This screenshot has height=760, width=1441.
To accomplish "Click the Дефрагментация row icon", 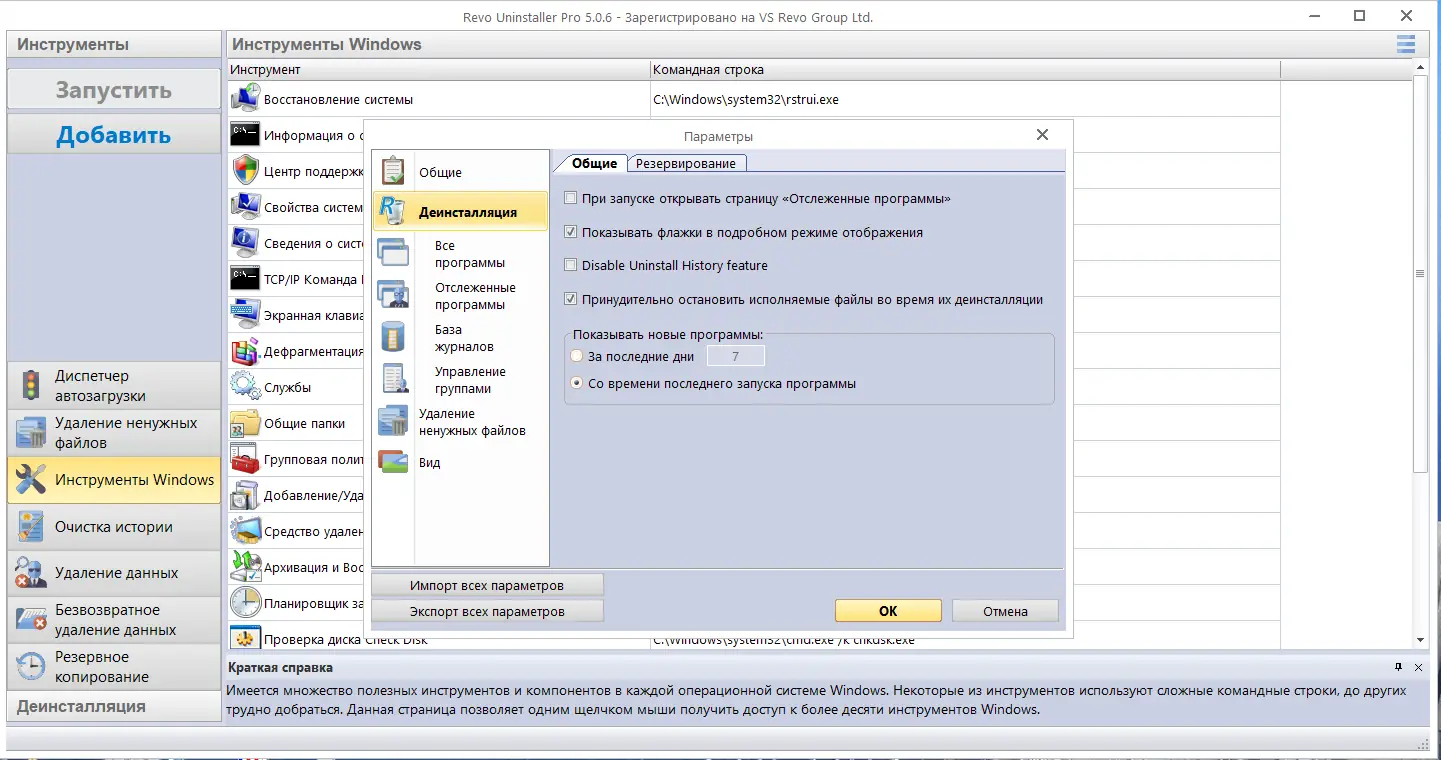I will click(245, 351).
